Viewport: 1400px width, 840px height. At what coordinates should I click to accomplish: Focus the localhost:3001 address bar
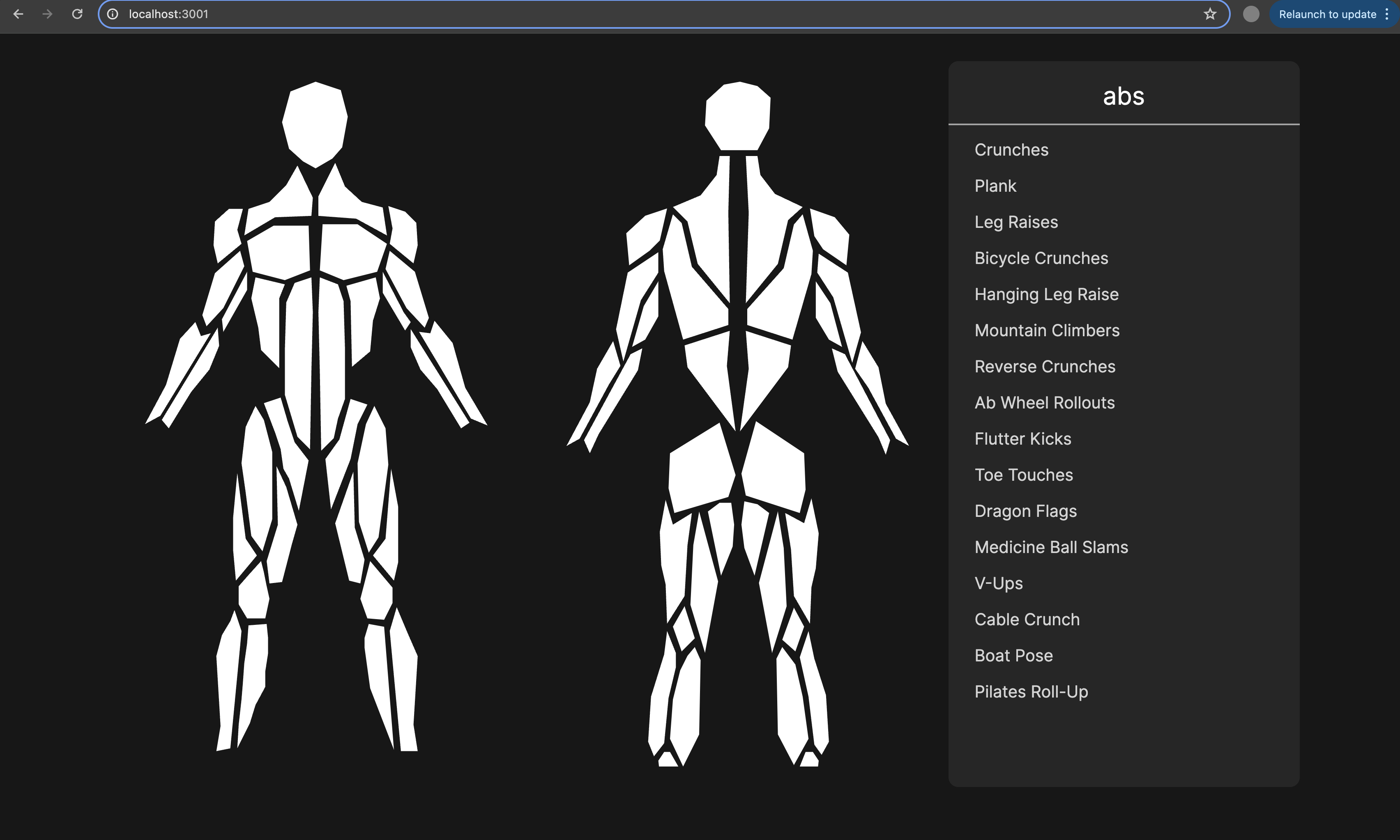623,14
